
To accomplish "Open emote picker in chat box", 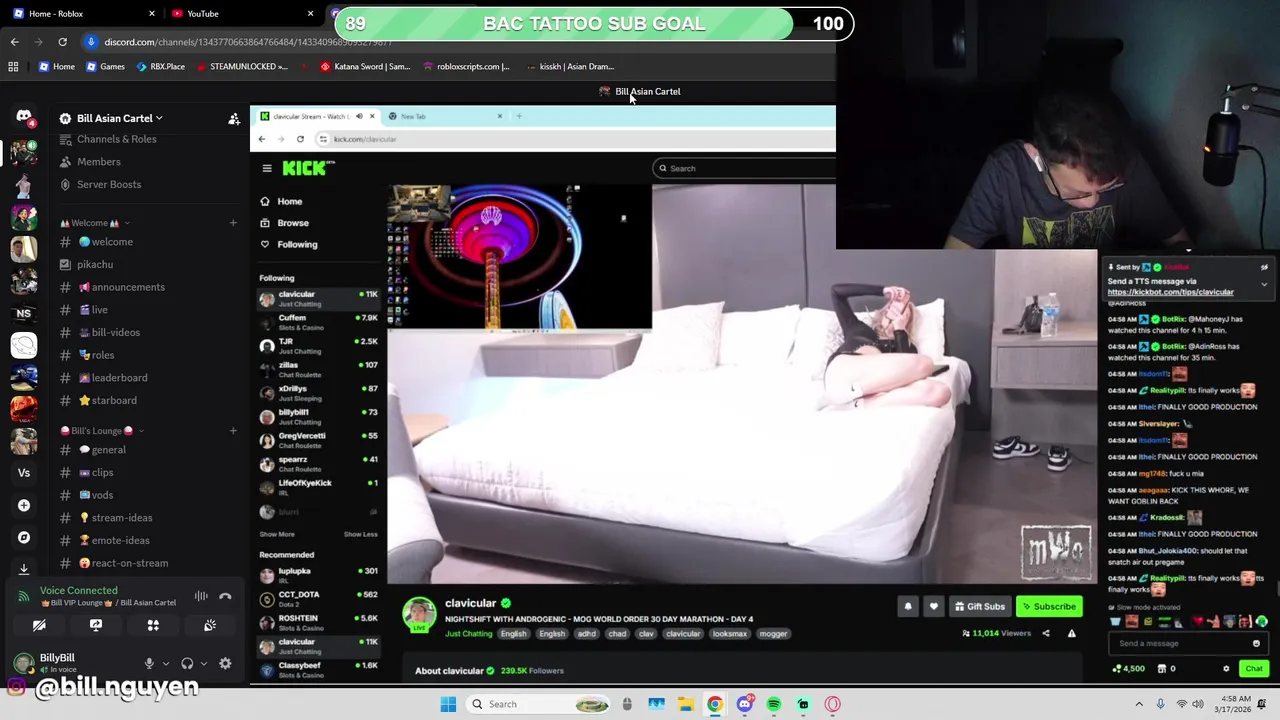I will point(1257,643).
